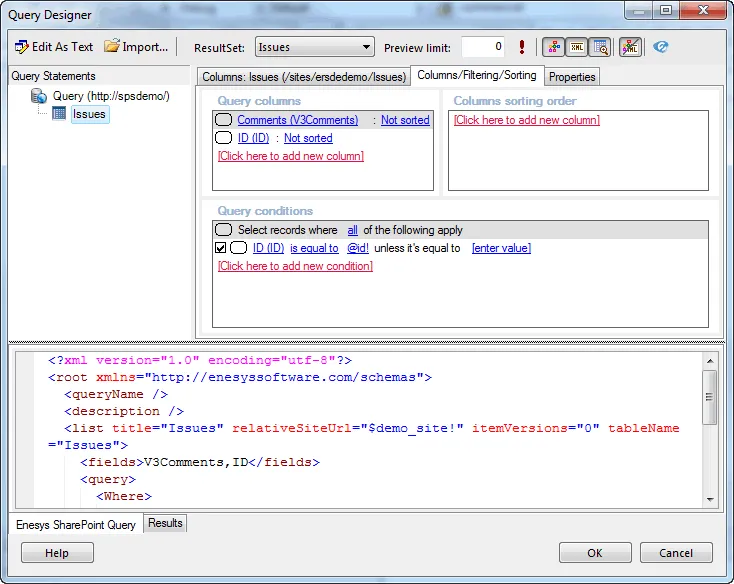Click the Preview limit input field

pyautogui.click(x=483, y=47)
